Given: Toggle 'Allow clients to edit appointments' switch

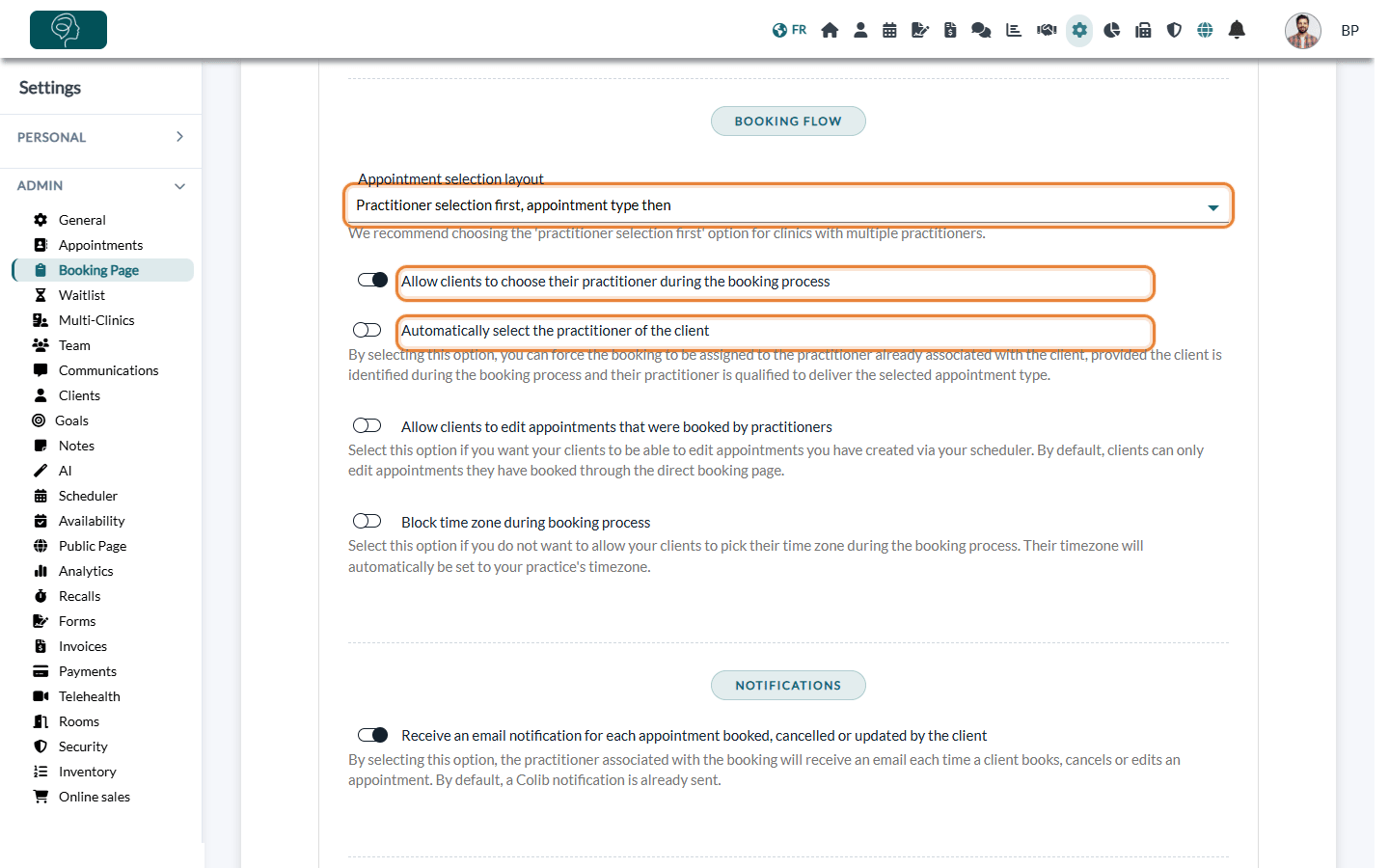Looking at the screenshot, I should click(x=368, y=425).
